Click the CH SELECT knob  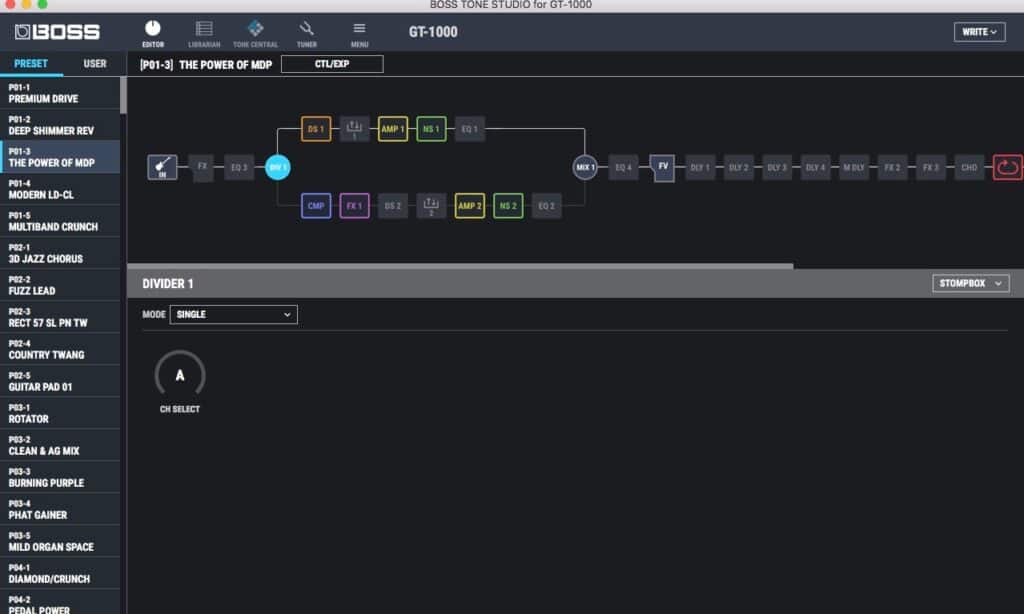tap(180, 376)
